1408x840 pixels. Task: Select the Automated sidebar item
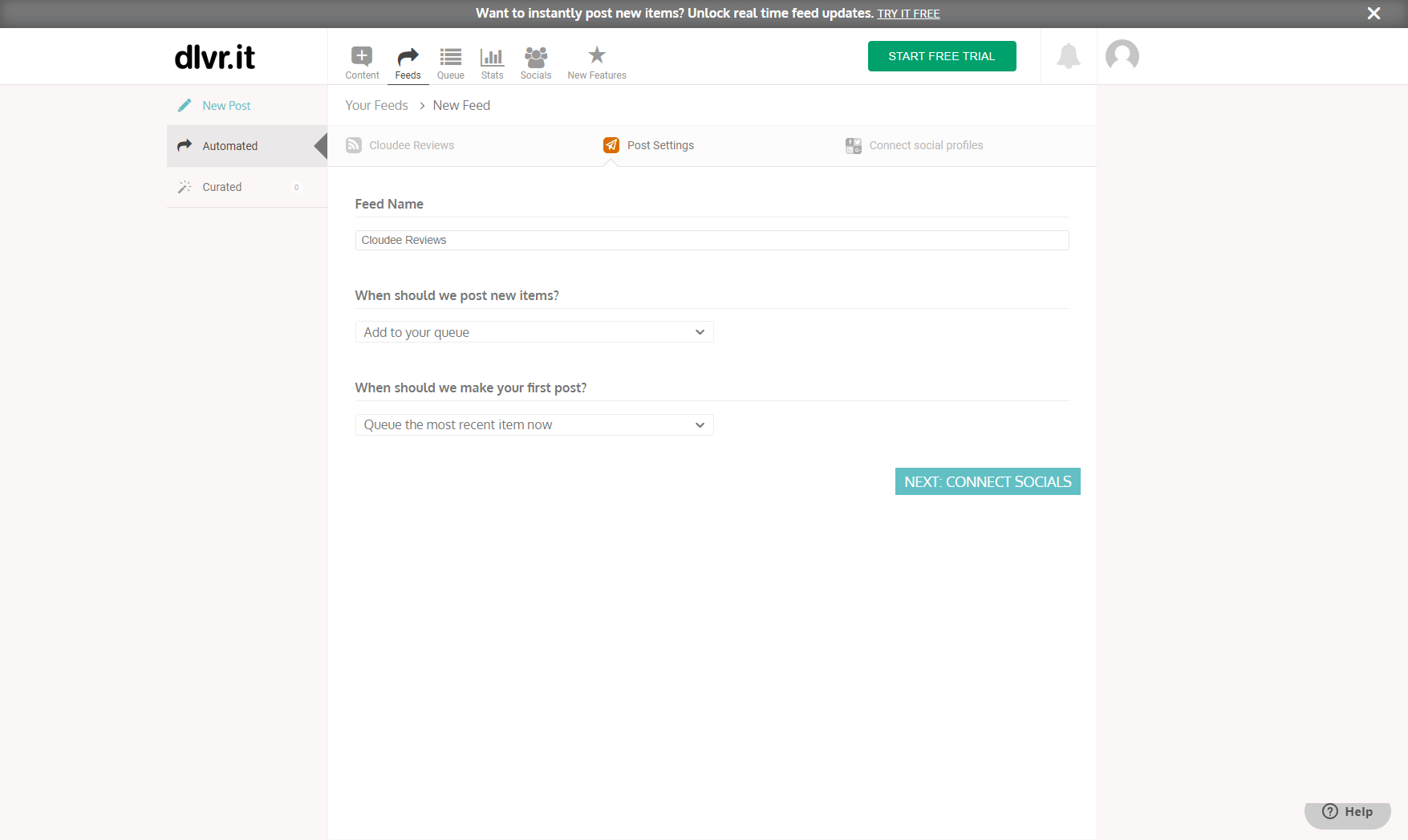[230, 146]
